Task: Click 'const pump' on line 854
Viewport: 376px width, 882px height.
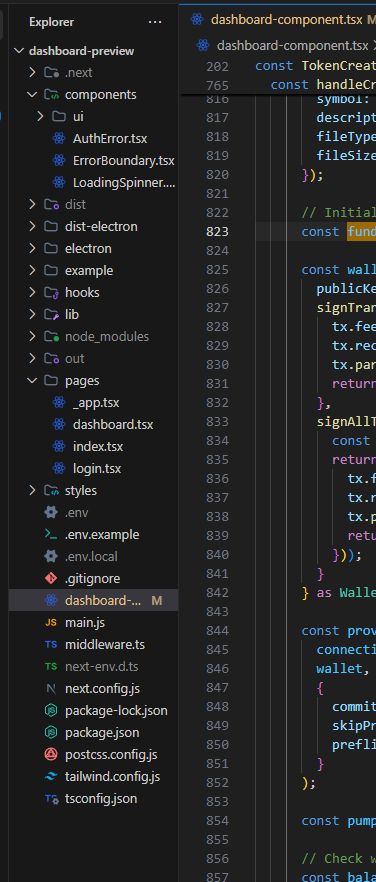Action: pos(339,820)
